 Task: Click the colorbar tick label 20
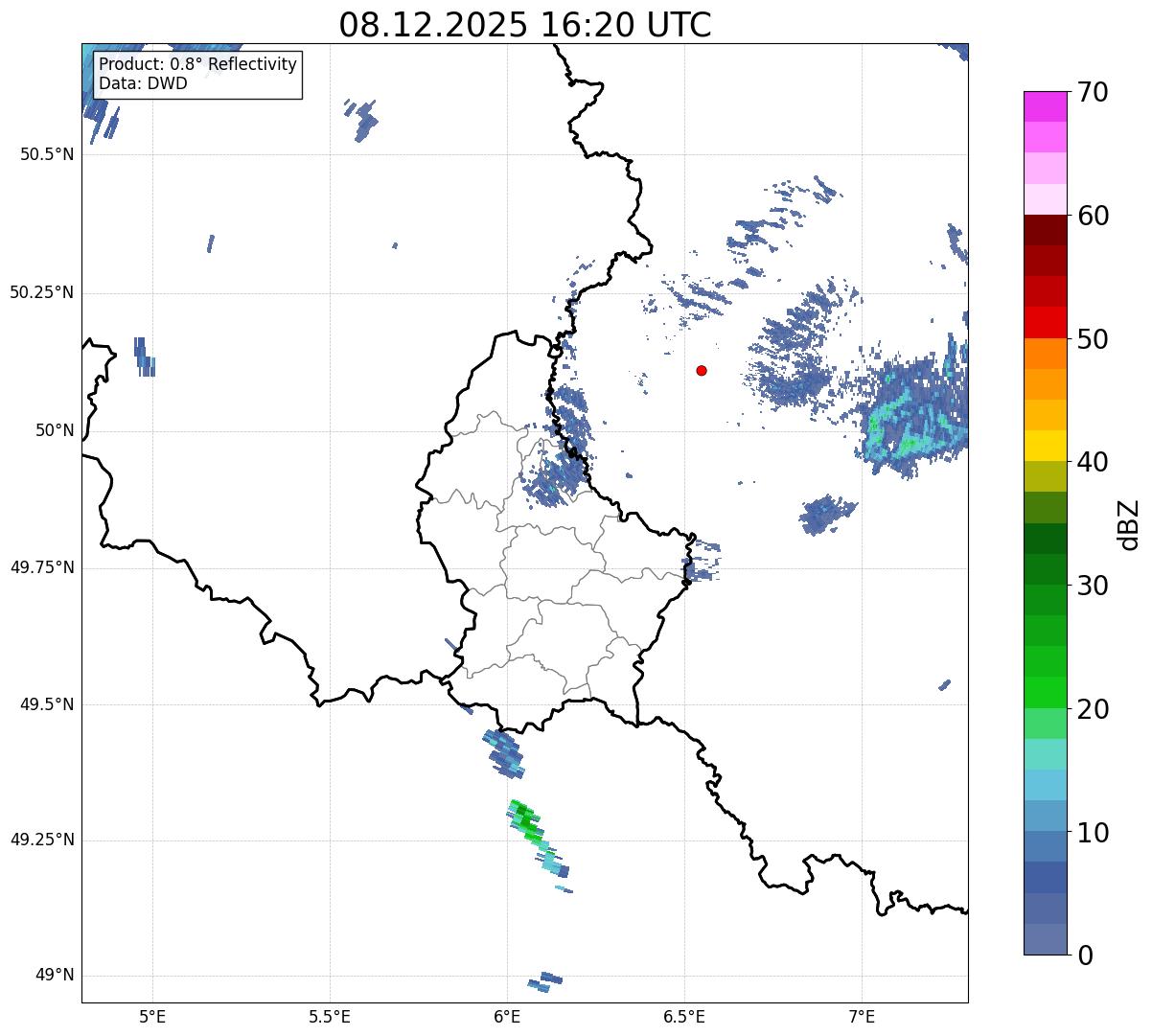coord(1093,709)
